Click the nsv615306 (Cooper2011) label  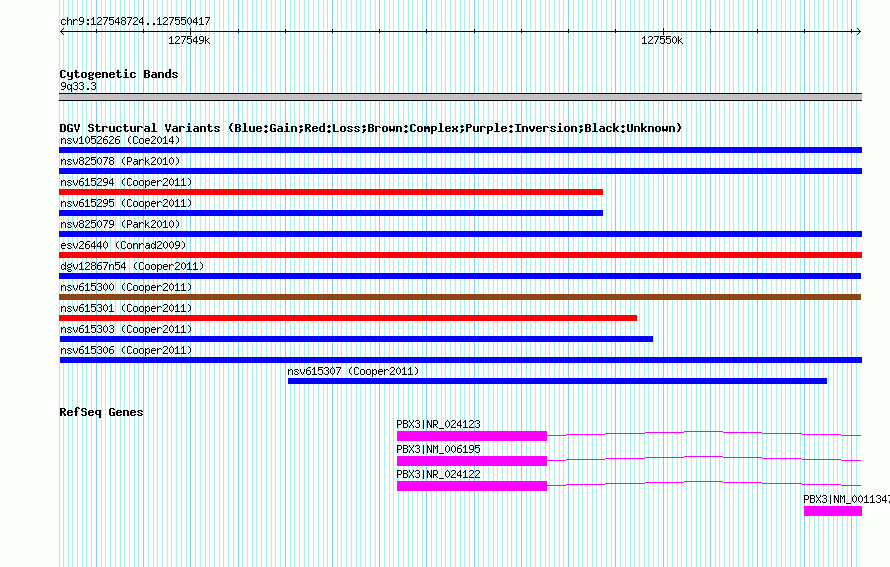point(126,350)
